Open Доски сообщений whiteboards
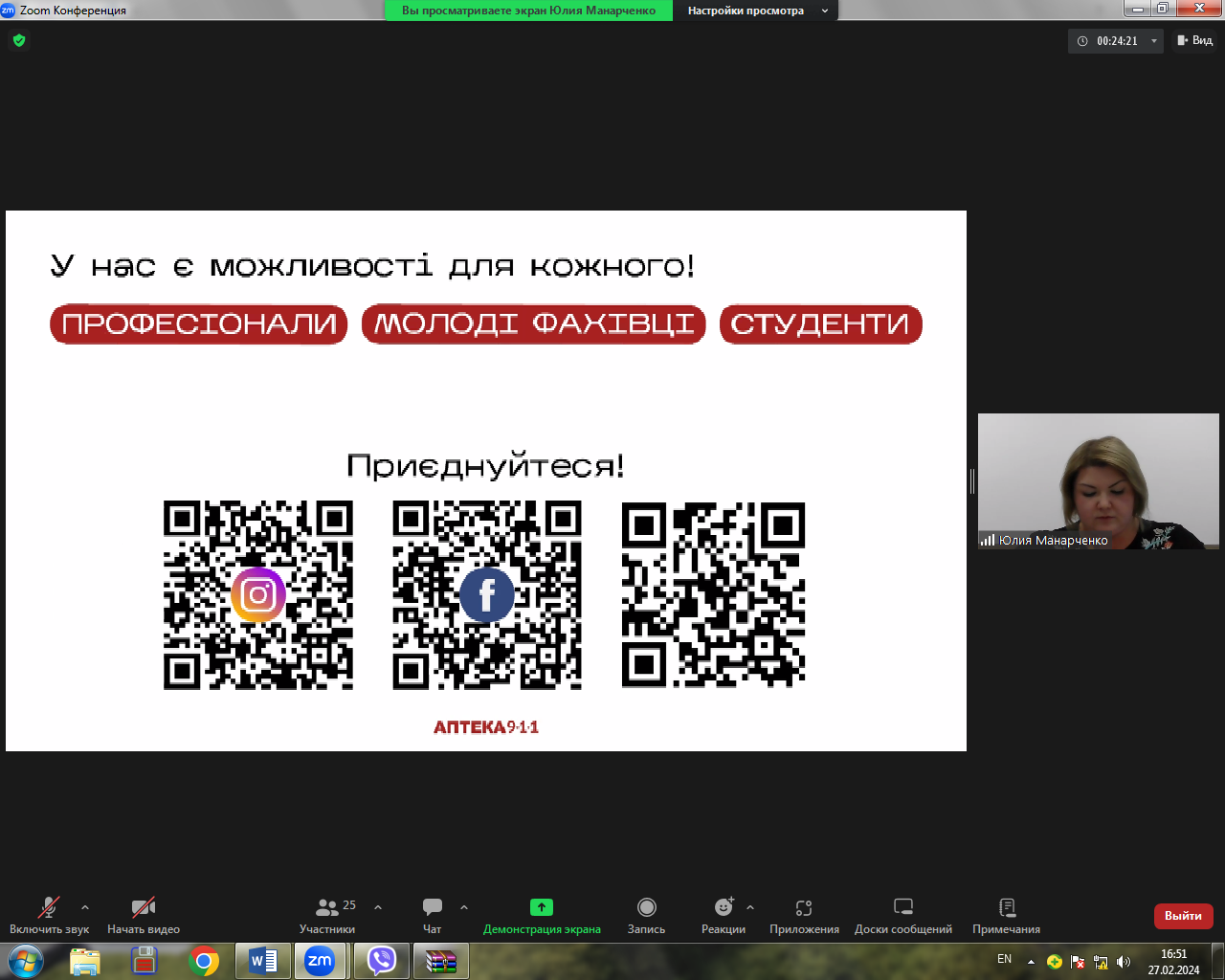The width and height of the screenshot is (1225, 980). (x=903, y=915)
